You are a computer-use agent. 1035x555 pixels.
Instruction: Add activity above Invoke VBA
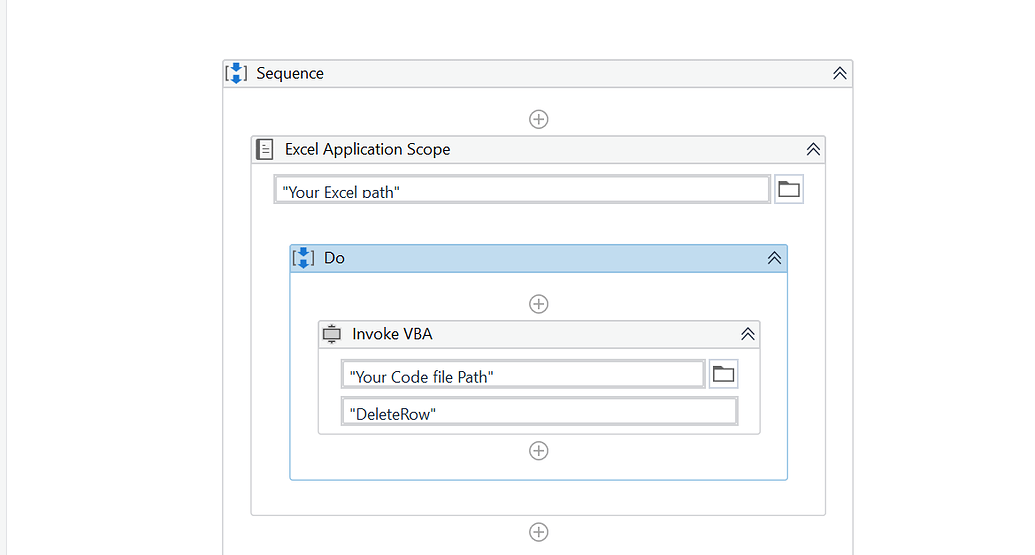(538, 304)
